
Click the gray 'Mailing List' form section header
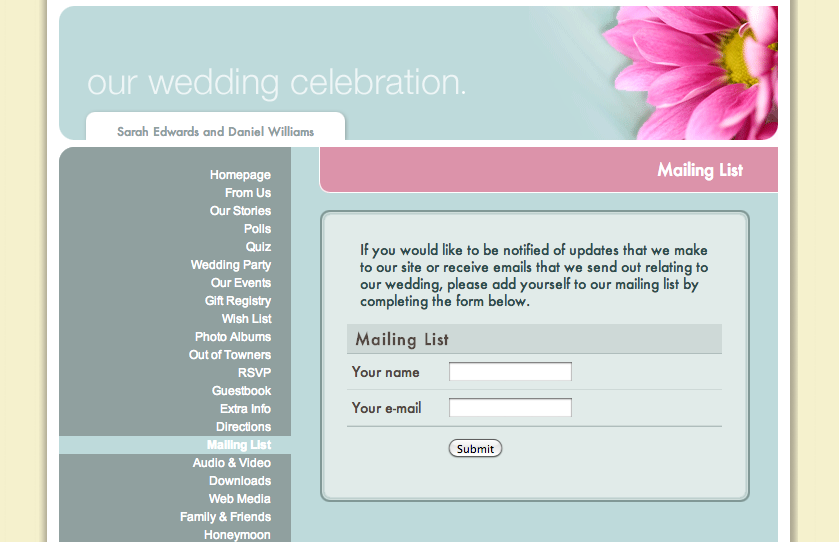(534, 339)
